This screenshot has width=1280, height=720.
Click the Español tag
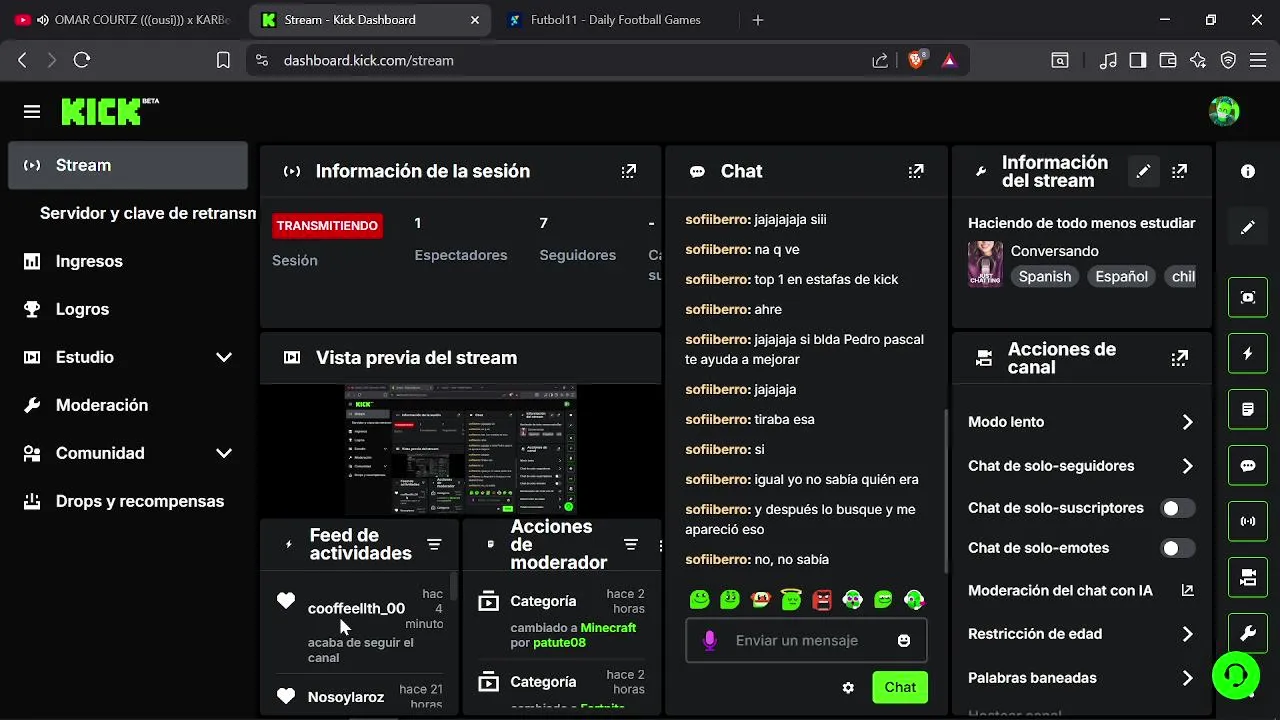coord(1121,277)
